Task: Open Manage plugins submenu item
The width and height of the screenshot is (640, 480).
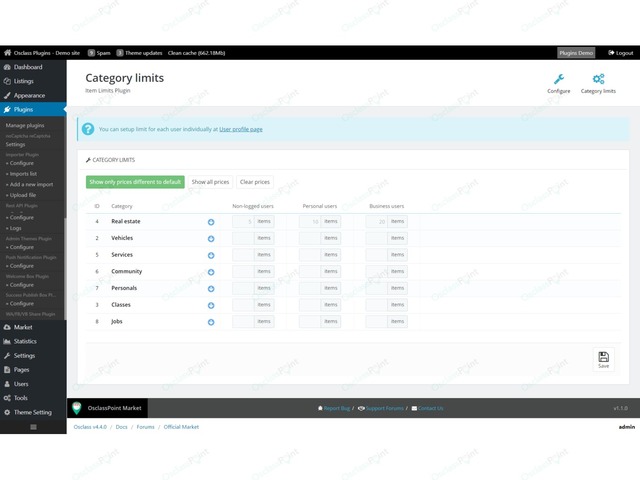Action: 25,125
